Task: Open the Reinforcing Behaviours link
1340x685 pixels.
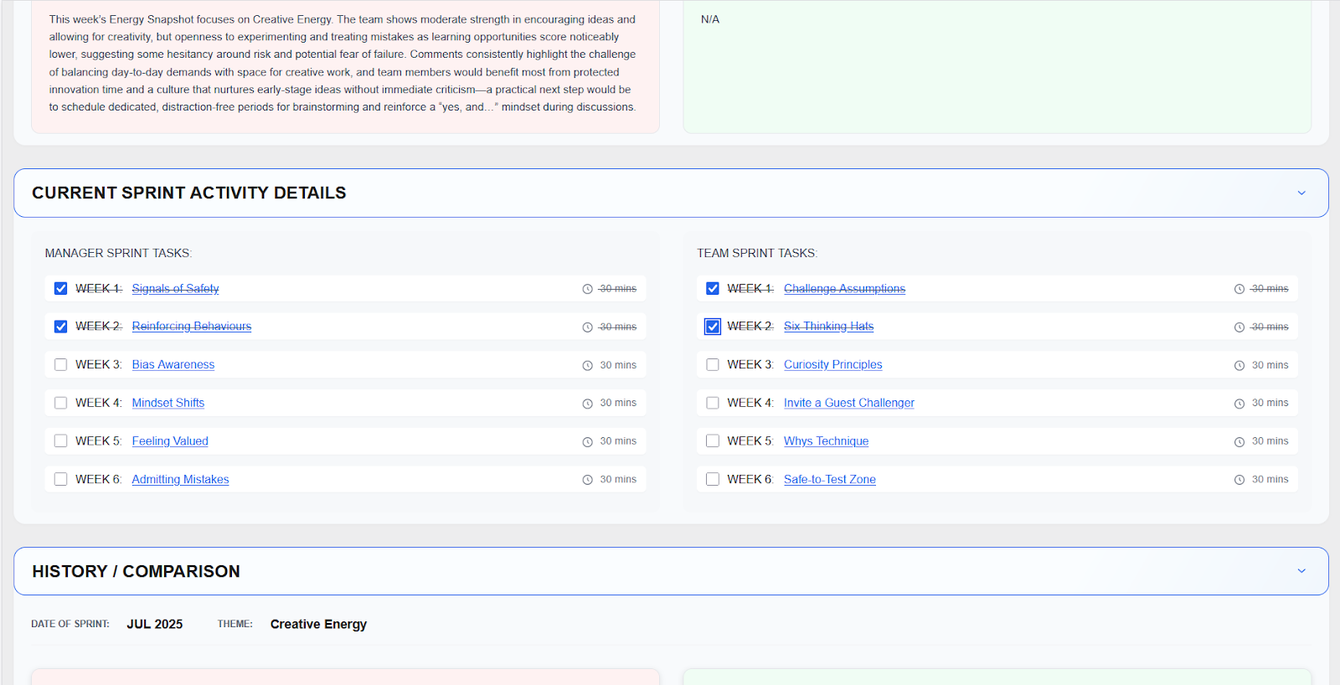Action: coord(191,327)
